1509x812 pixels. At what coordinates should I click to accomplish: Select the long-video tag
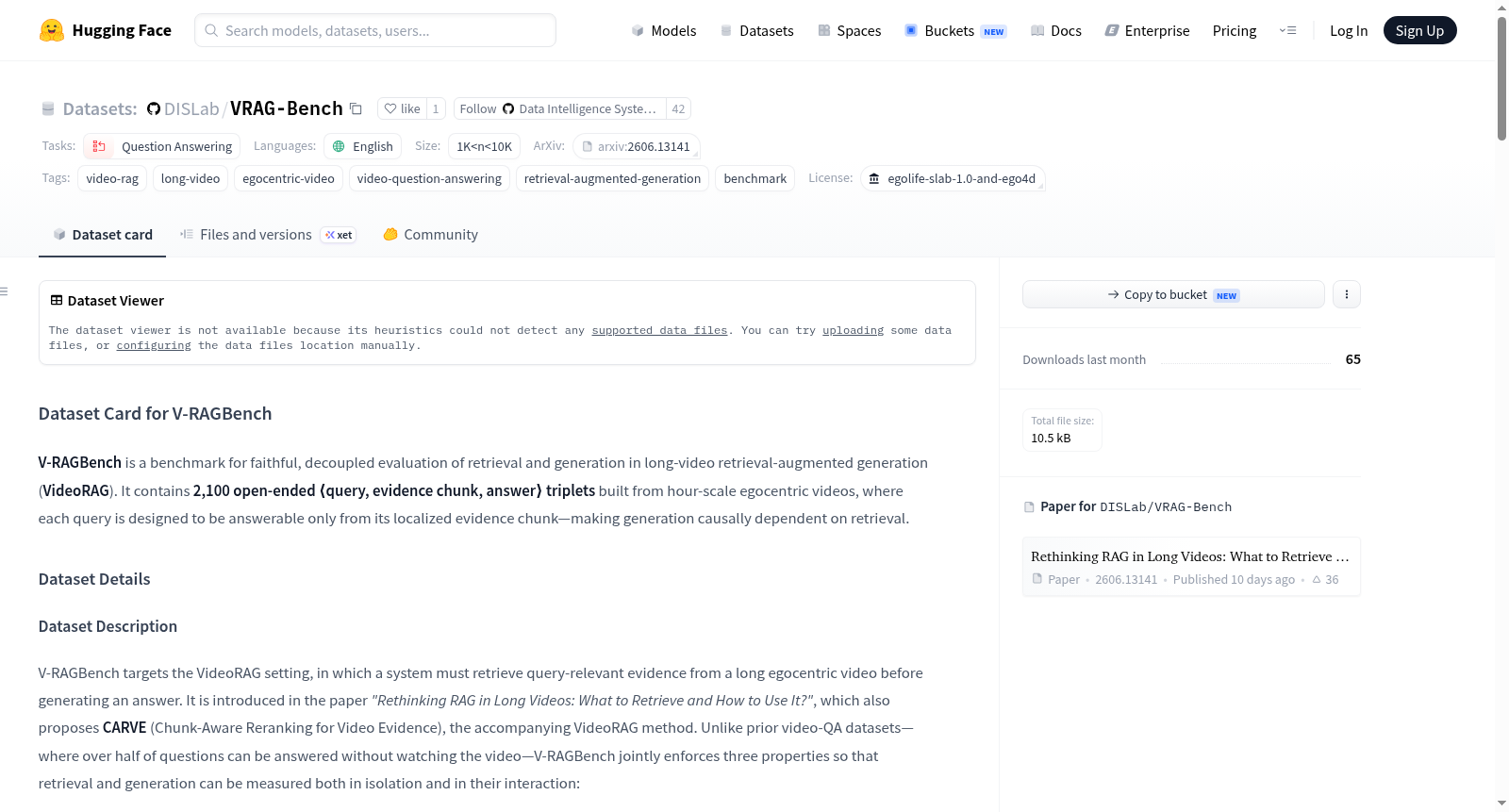pyautogui.click(x=191, y=178)
